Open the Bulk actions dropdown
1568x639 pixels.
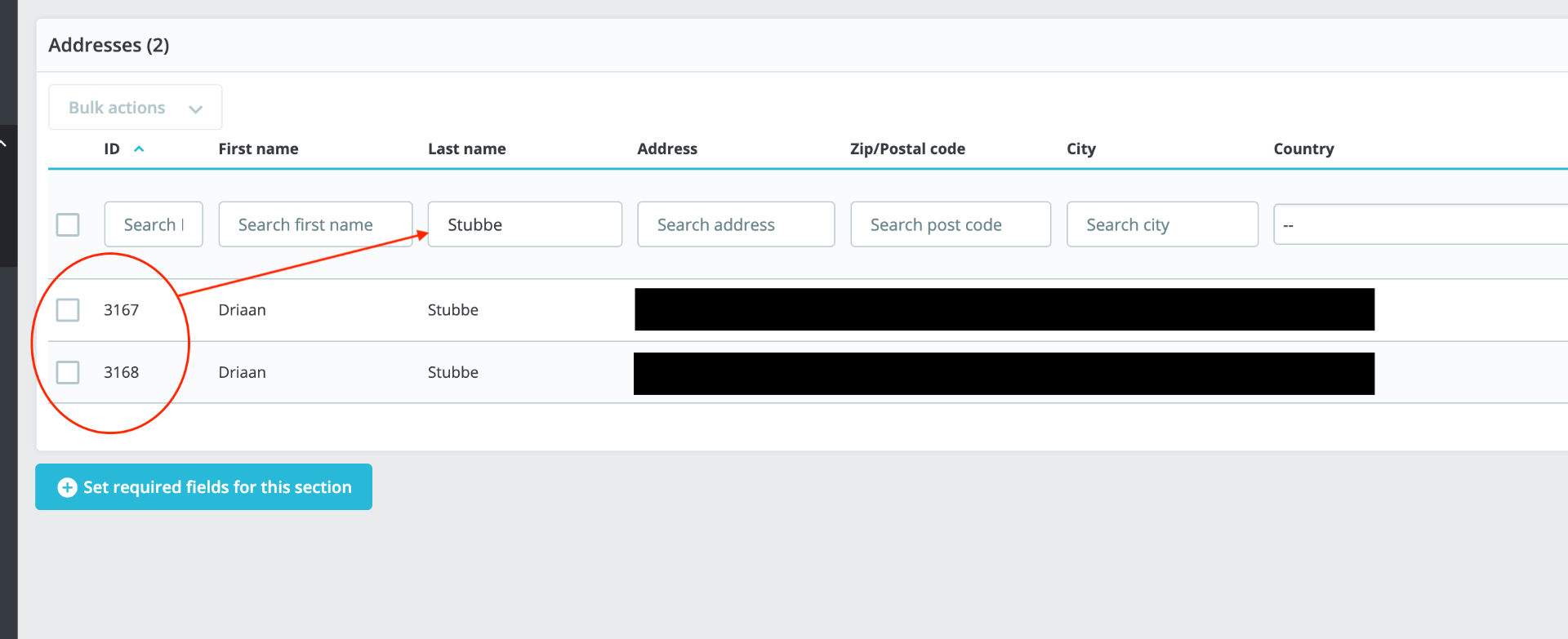coord(136,108)
